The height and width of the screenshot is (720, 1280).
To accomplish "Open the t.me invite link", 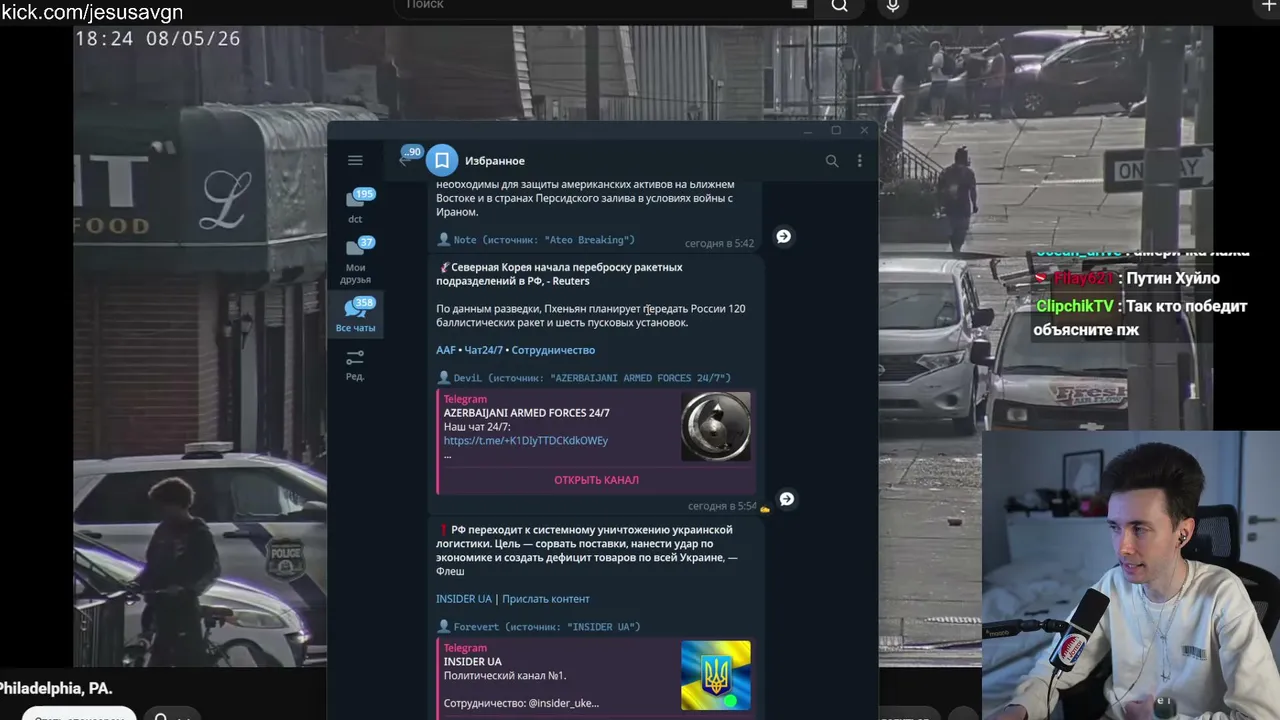I will point(526,441).
